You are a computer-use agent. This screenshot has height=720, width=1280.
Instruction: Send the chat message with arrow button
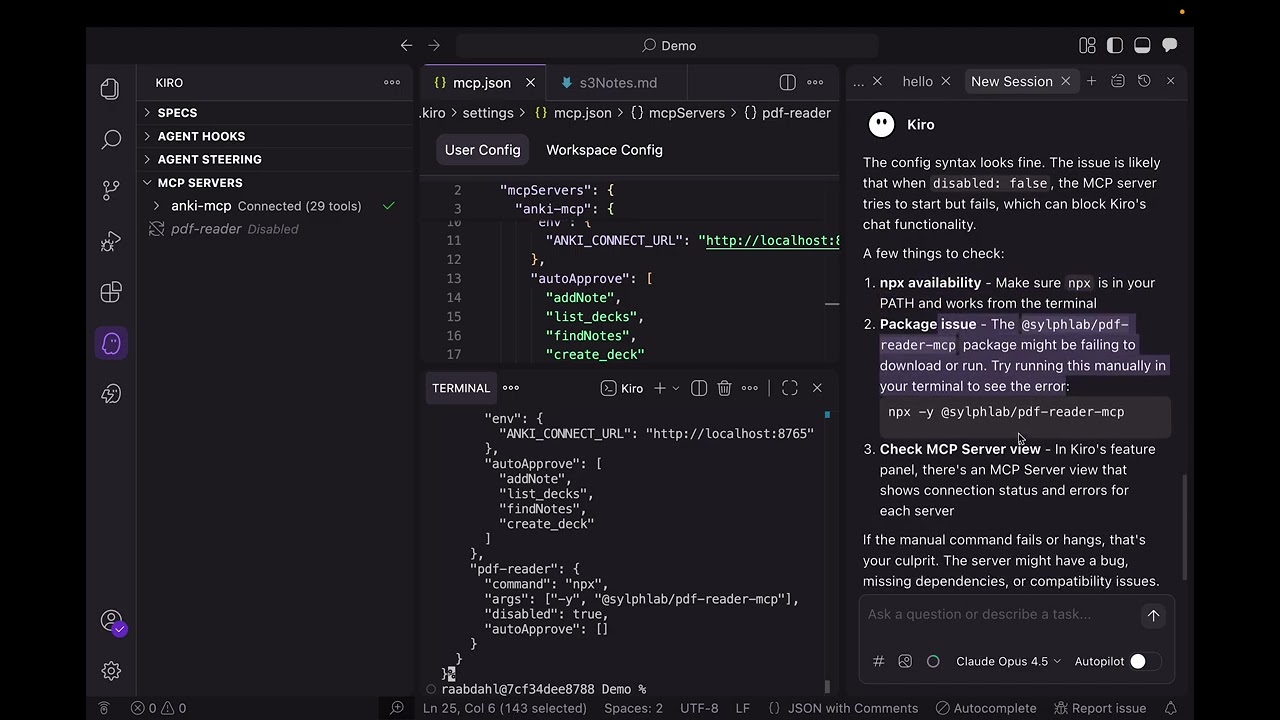pyautogui.click(x=1153, y=616)
